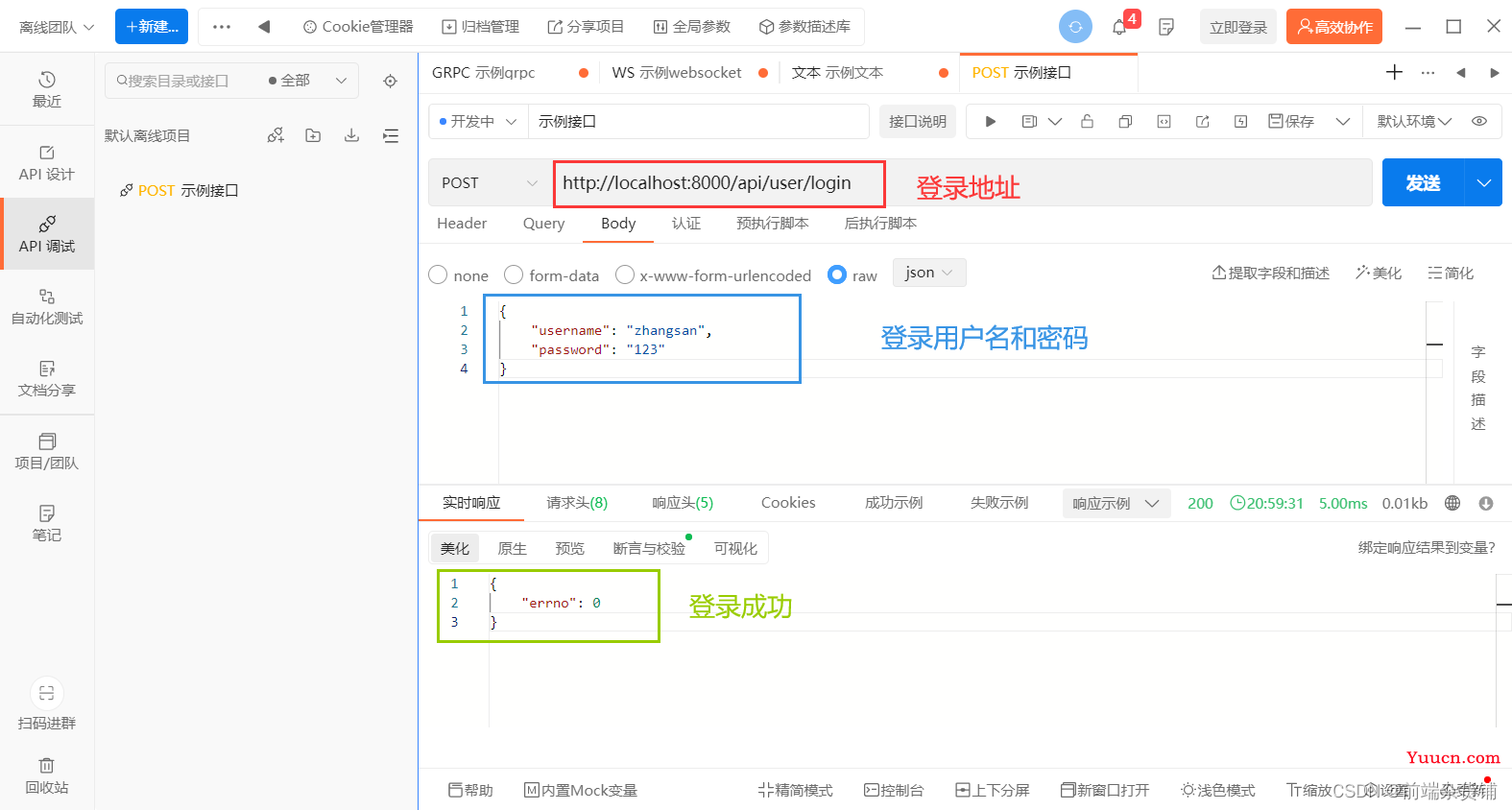
Task: Open scan-to-join-group sidebar item
Action: [x=47, y=704]
